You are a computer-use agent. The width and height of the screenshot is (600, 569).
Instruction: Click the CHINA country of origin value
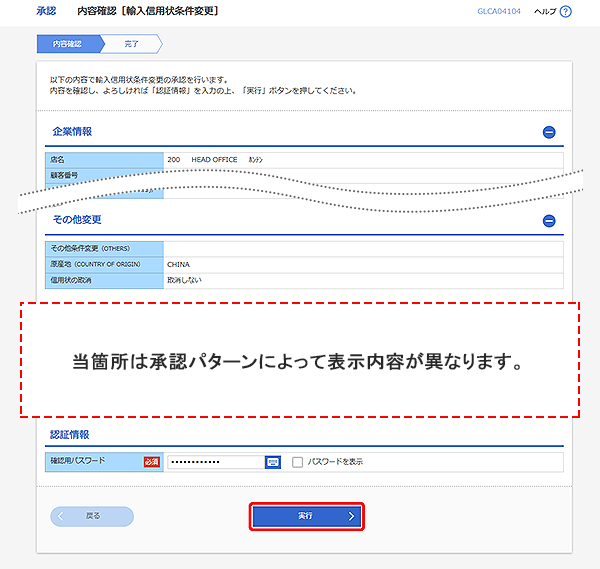[x=178, y=264]
